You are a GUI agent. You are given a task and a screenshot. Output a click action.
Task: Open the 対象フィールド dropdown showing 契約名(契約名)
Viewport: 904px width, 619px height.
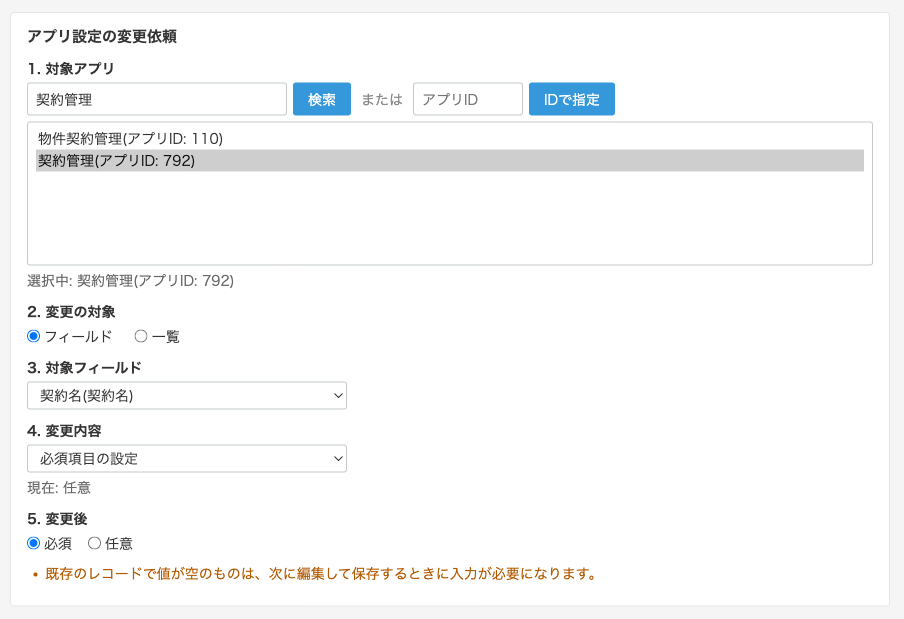(187, 395)
